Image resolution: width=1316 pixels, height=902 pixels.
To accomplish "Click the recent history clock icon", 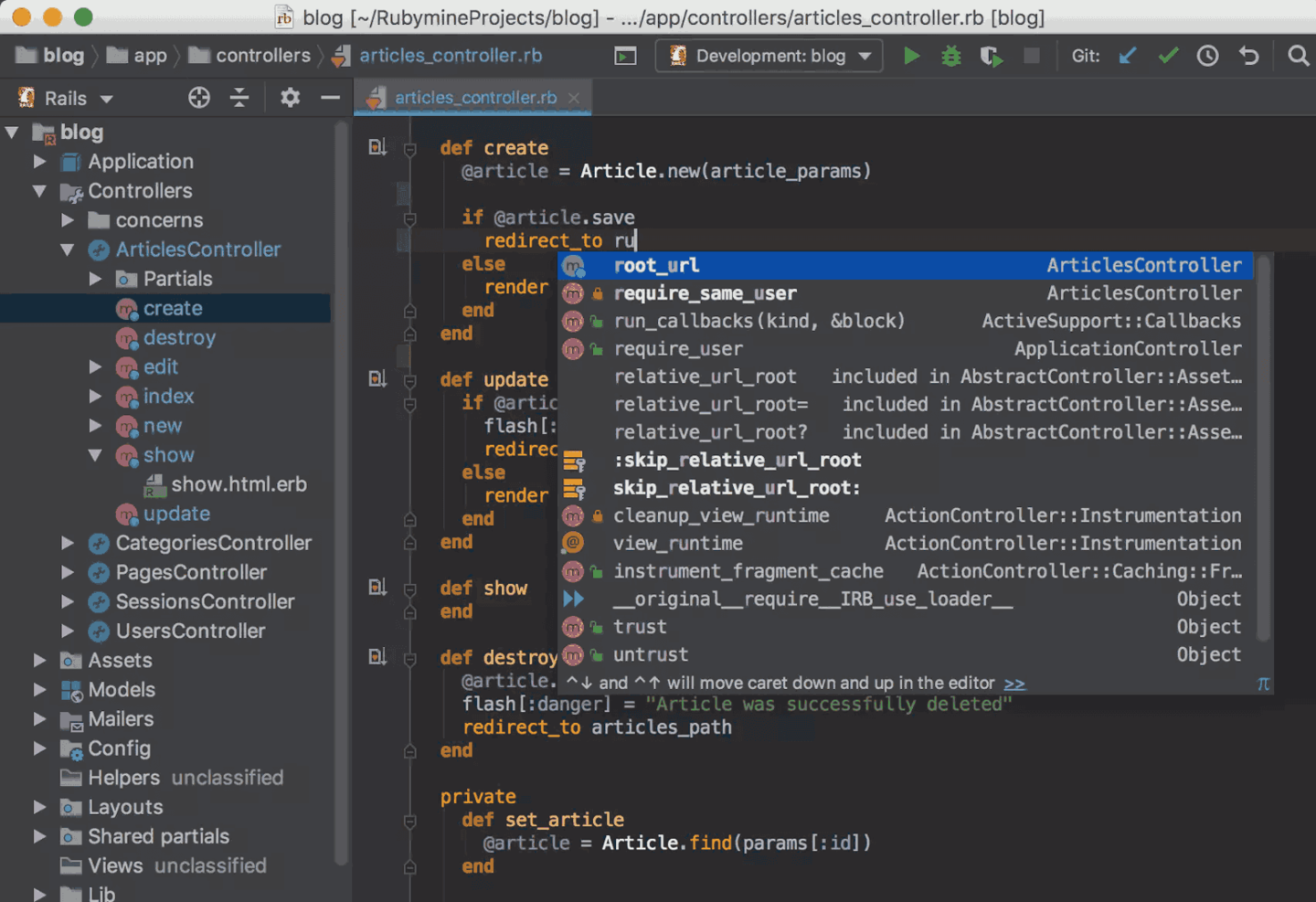I will [1207, 56].
